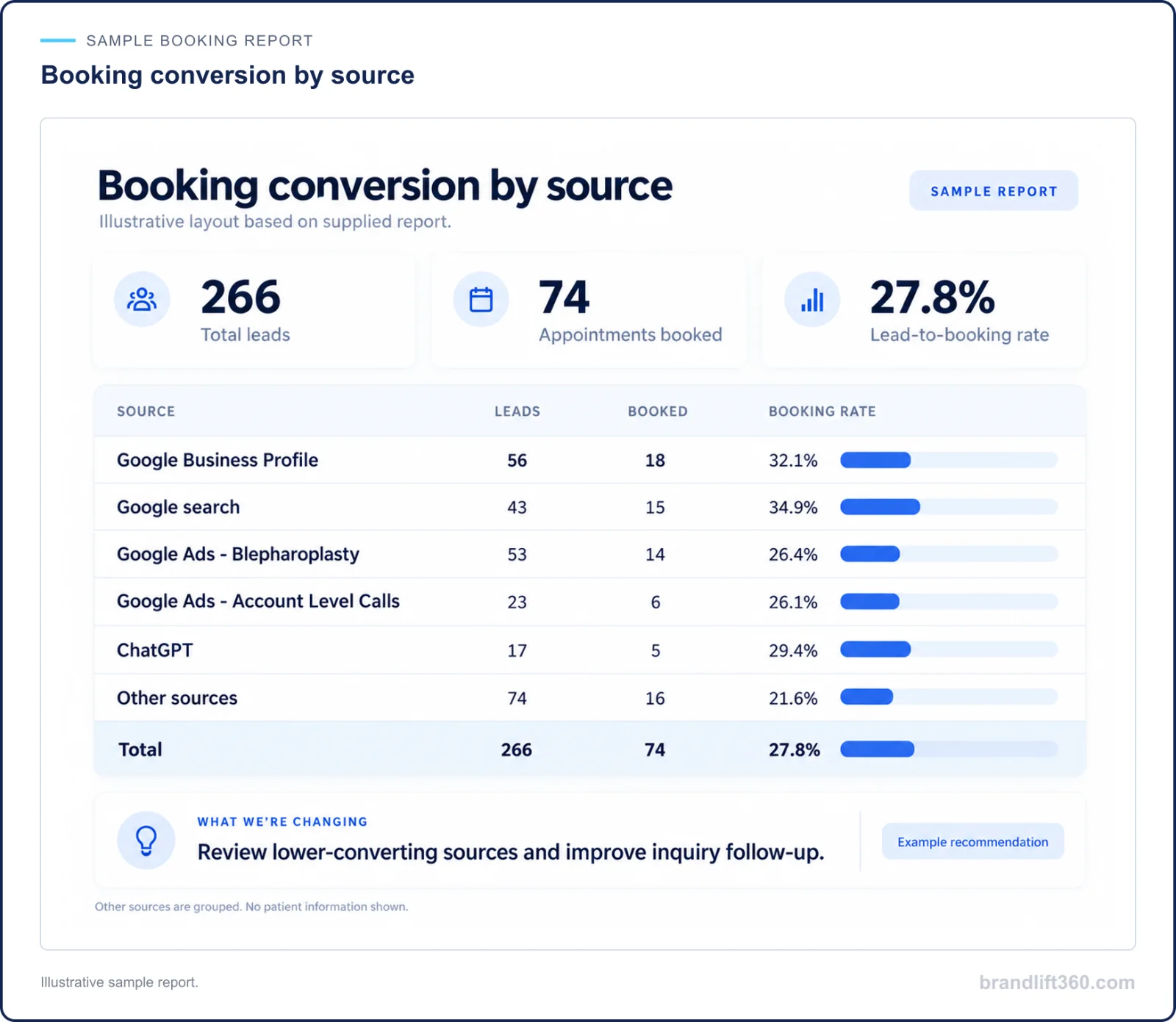Click the 56 leads cell
This screenshot has height=1022, width=1176.
click(517, 461)
